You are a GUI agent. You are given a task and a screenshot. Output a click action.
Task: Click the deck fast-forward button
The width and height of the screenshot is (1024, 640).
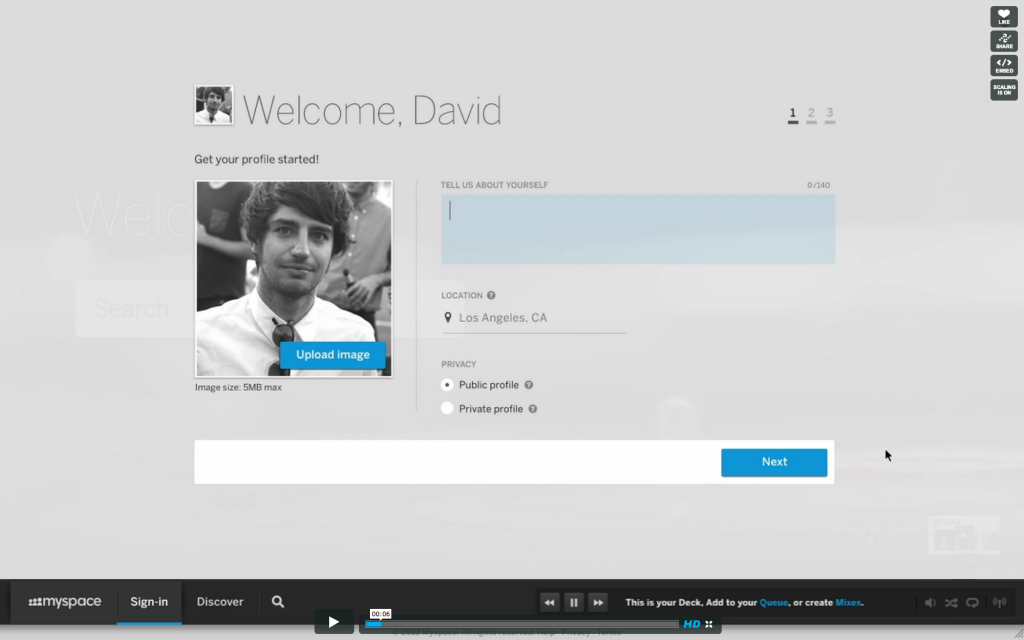tap(598, 602)
